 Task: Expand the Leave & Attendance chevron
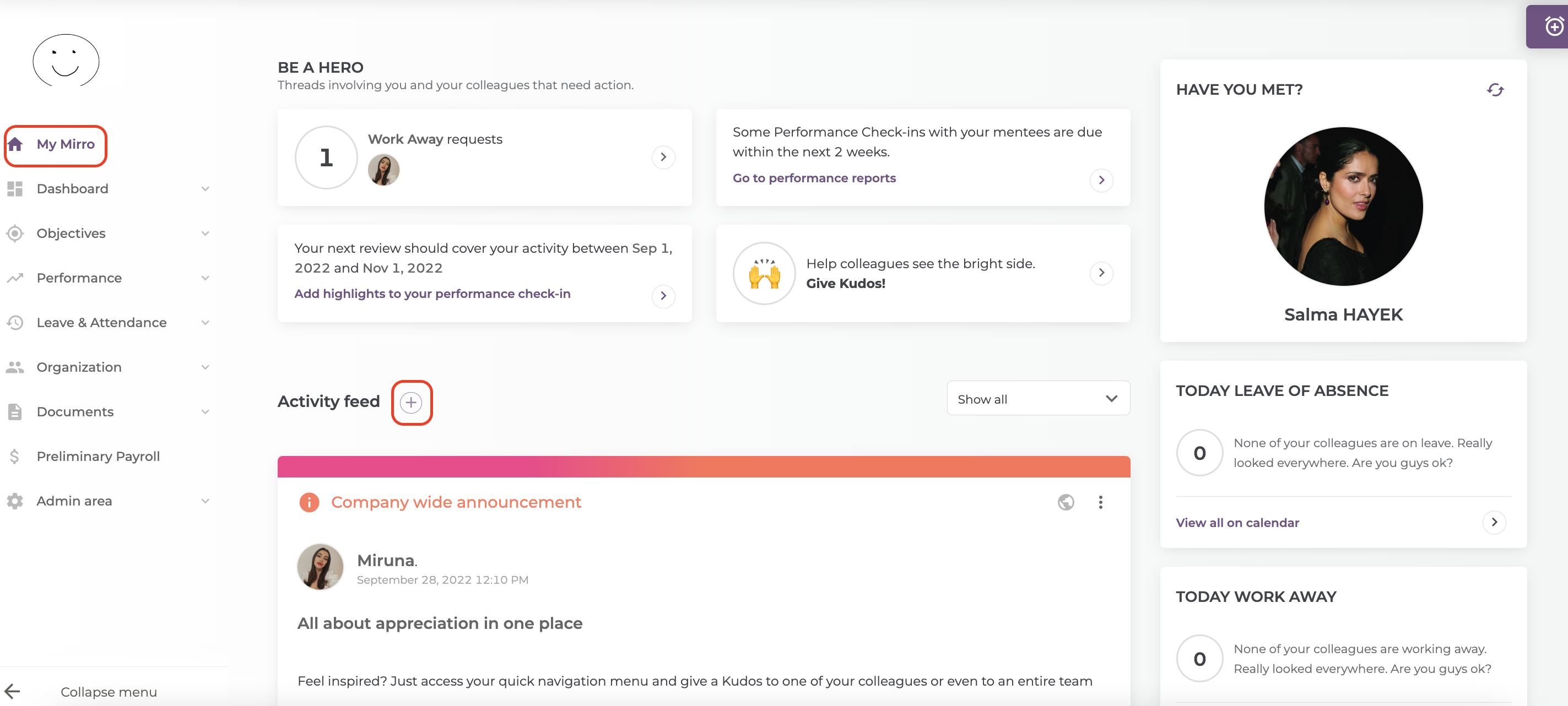click(x=205, y=323)
